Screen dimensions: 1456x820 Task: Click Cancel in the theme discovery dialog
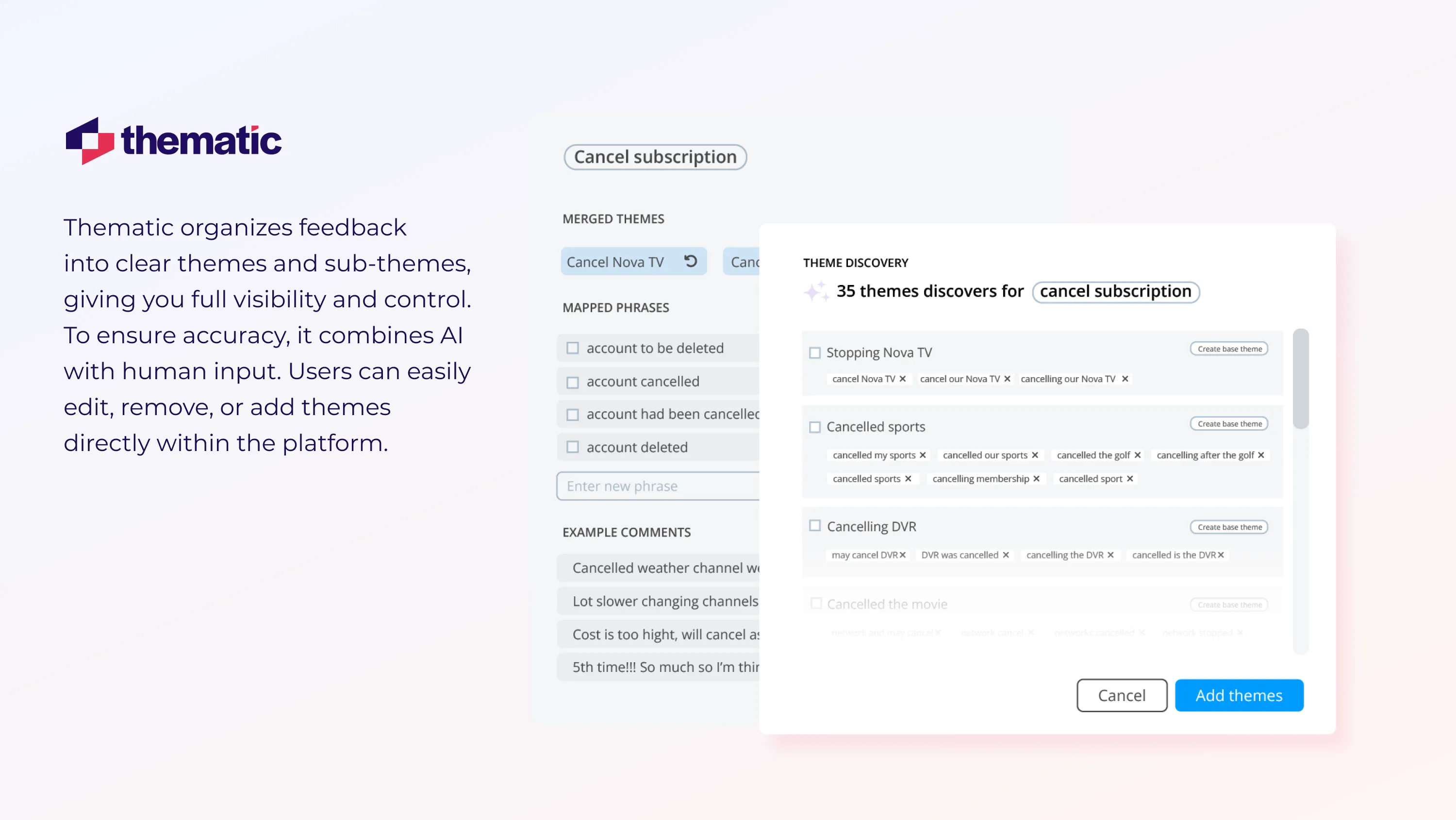click(1122, 696)
